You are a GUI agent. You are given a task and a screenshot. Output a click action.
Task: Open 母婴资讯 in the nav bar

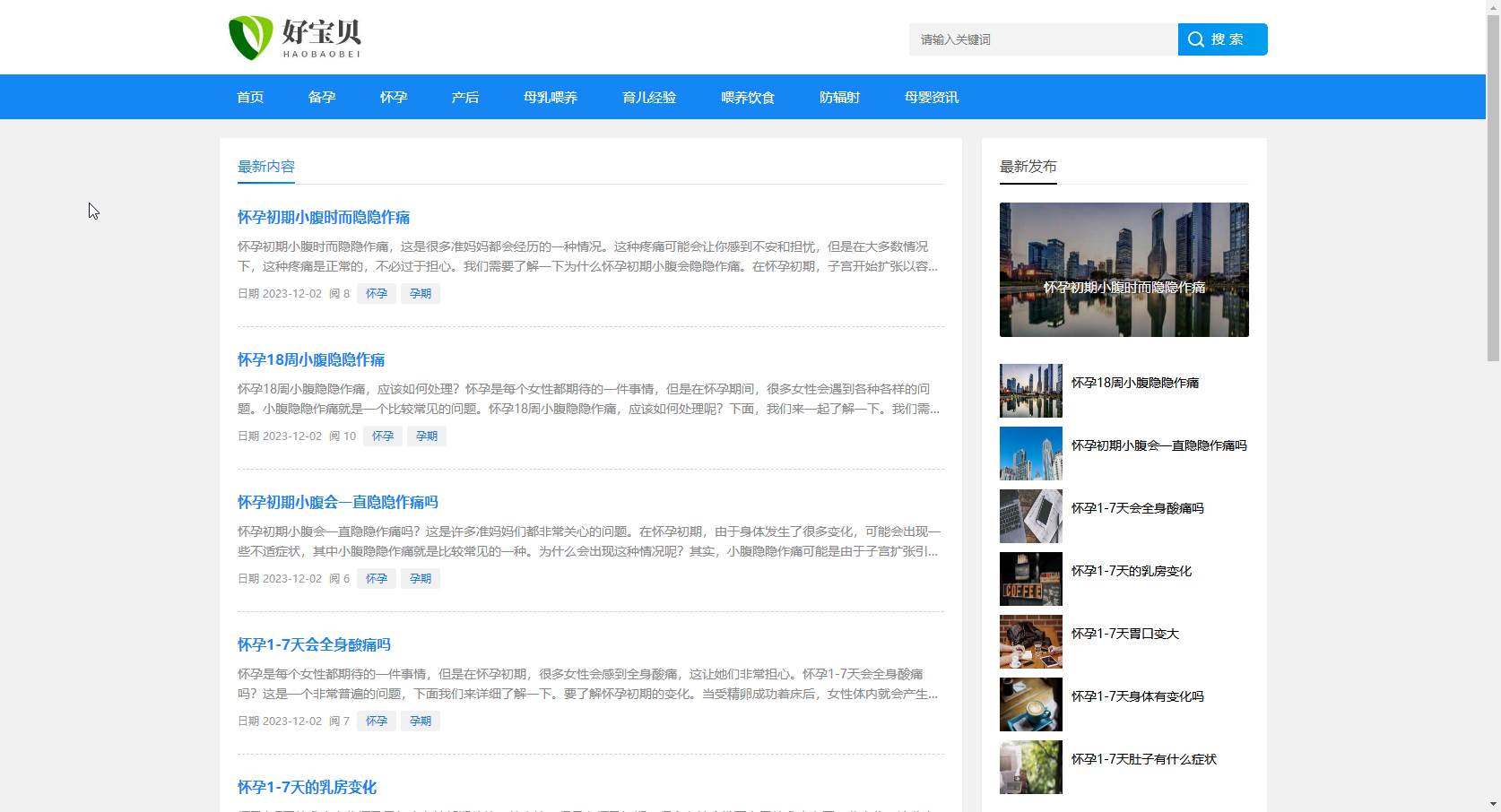[932, 97]
